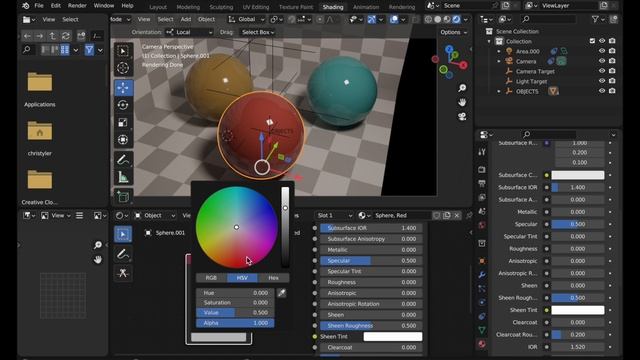
Task: Expand the Area.000 outliner item
Action: tap(499, 51)
